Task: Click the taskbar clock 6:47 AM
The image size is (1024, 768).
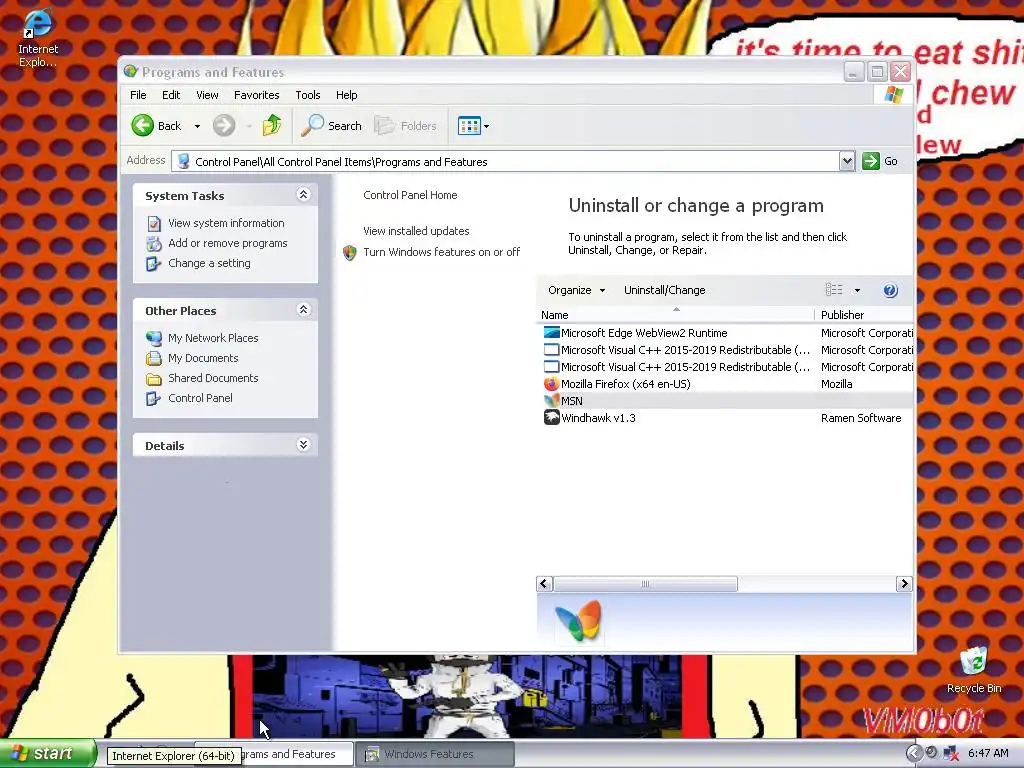Action: point(988,754)
